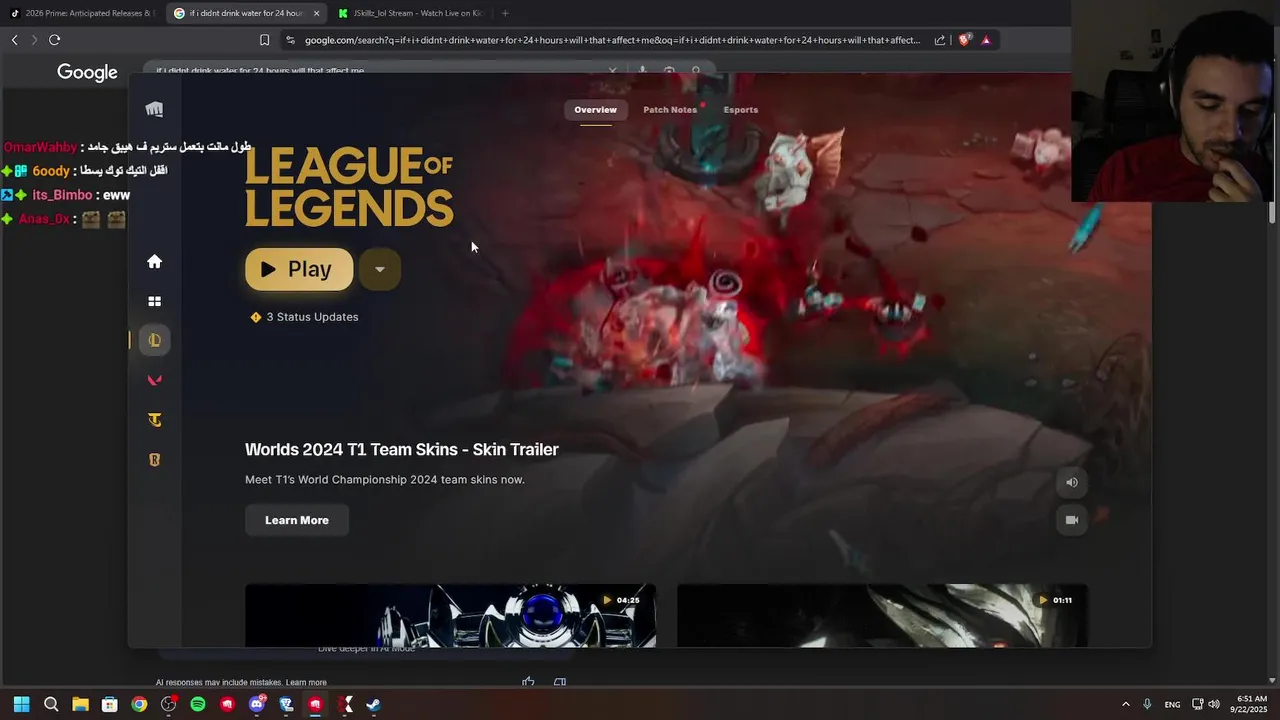The image size is (1280, 720).
Task: Click the Google logo
Action: coord(87,72)
